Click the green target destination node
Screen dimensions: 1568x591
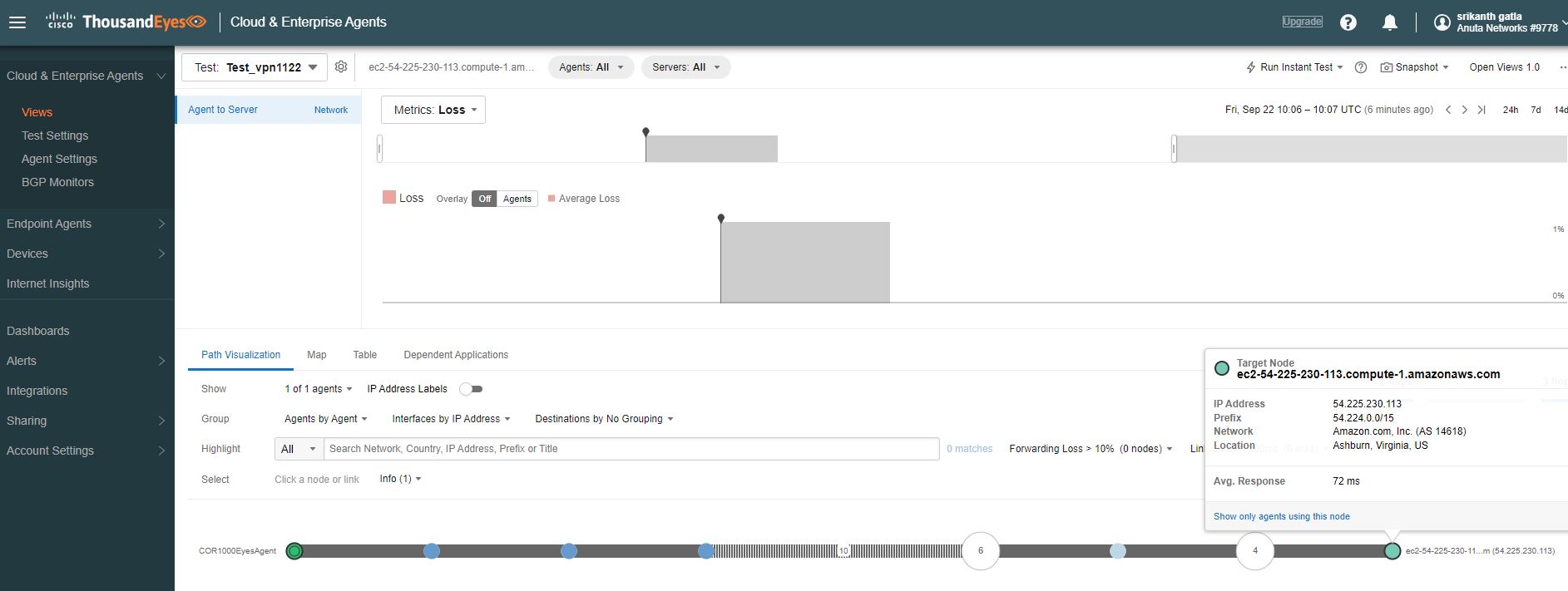(1392, 551)
